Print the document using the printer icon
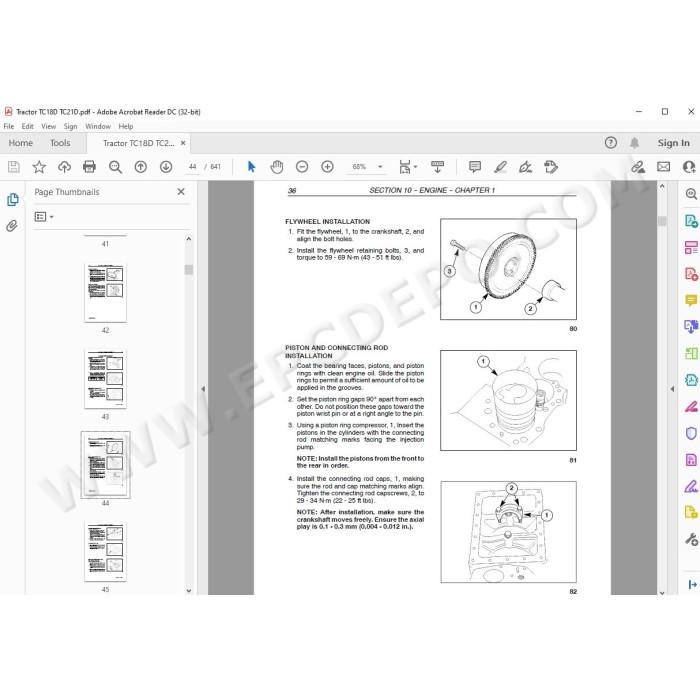 point(89,167)
